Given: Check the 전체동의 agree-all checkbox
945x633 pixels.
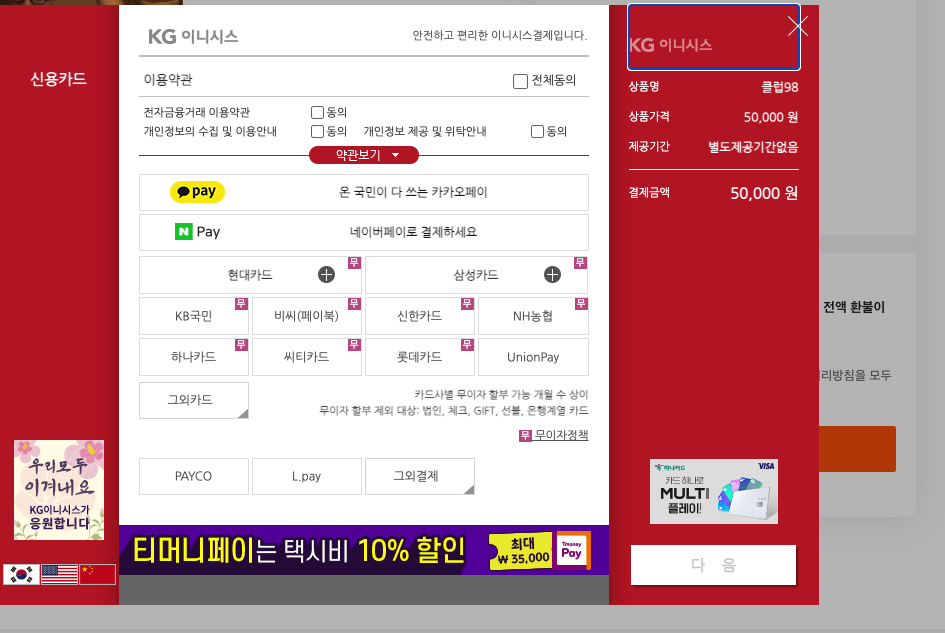Looking at the screenshot, I should click(x=520, y=81).
